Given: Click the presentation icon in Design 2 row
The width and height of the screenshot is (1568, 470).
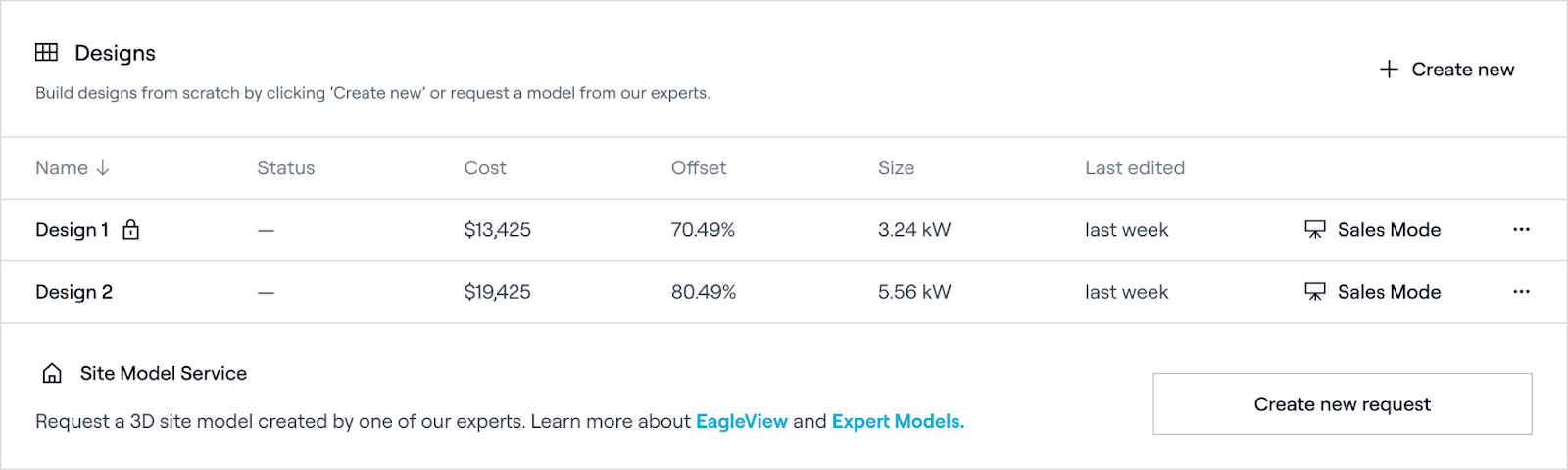Looking at the screenshot, I should tap(1314, 292).
